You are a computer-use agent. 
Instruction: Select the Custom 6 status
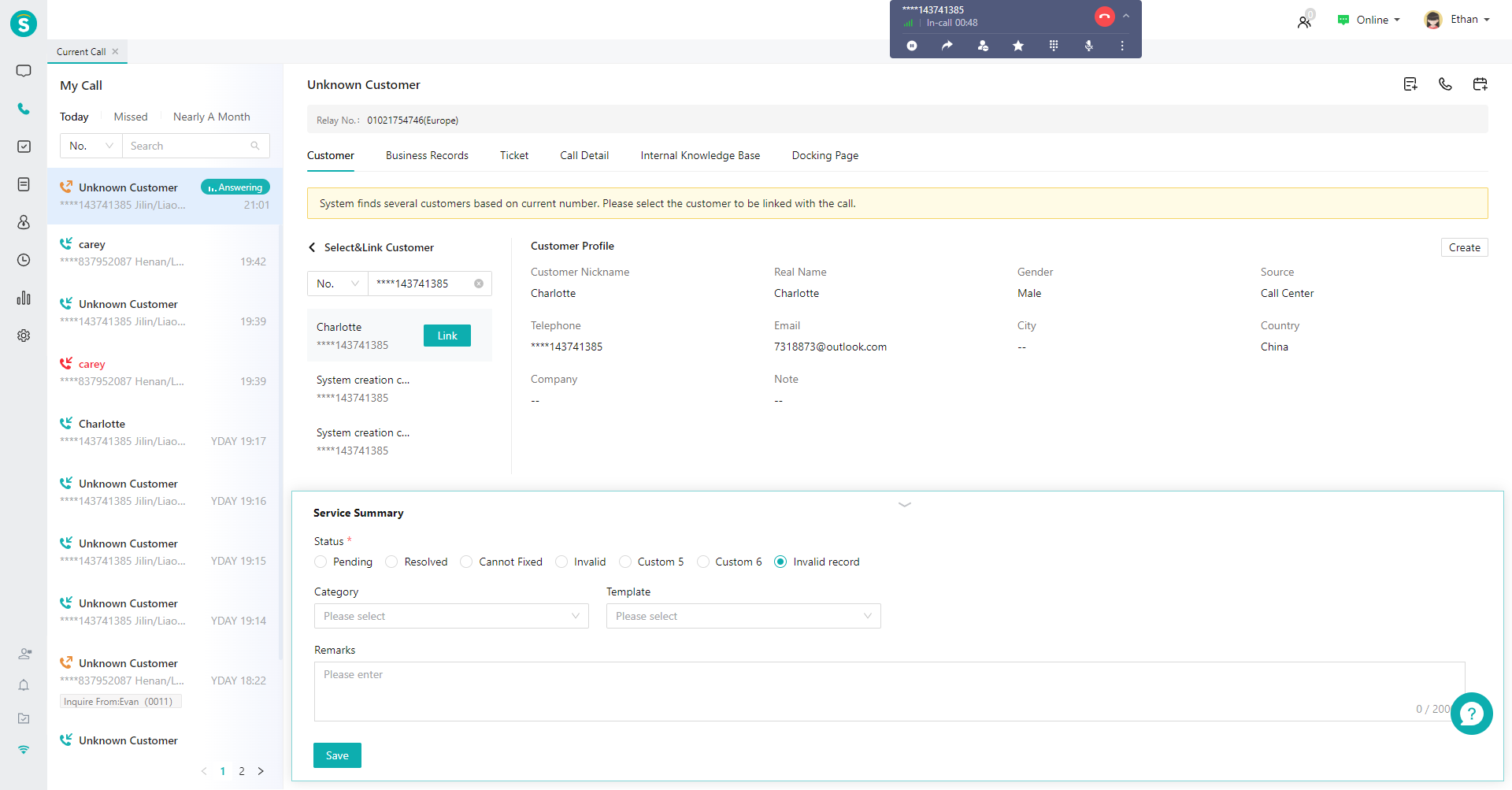pos(703,562)
